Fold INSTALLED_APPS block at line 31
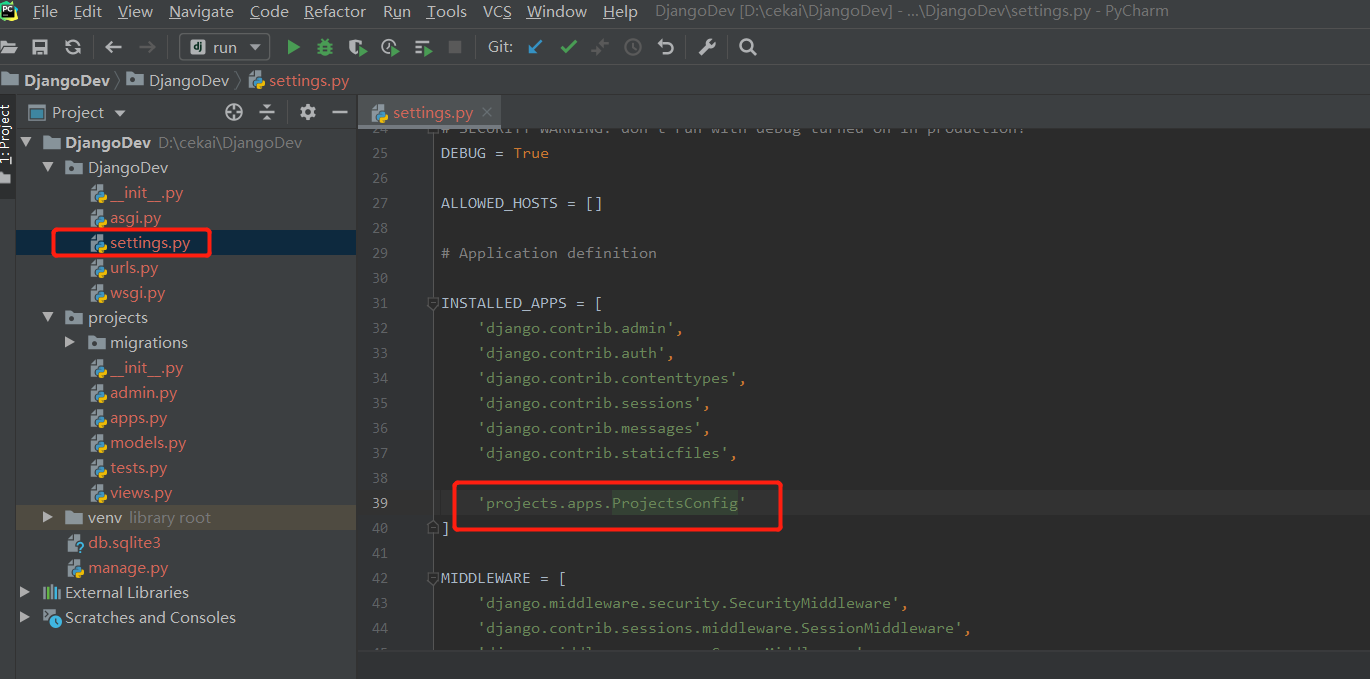This screenshot has width=1370, height=679. tap(433, 303)
